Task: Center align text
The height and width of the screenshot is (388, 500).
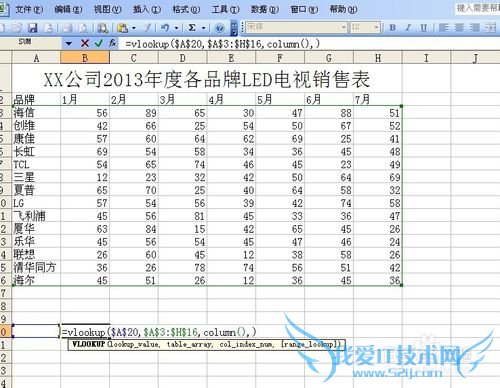Action: (459, 28)
